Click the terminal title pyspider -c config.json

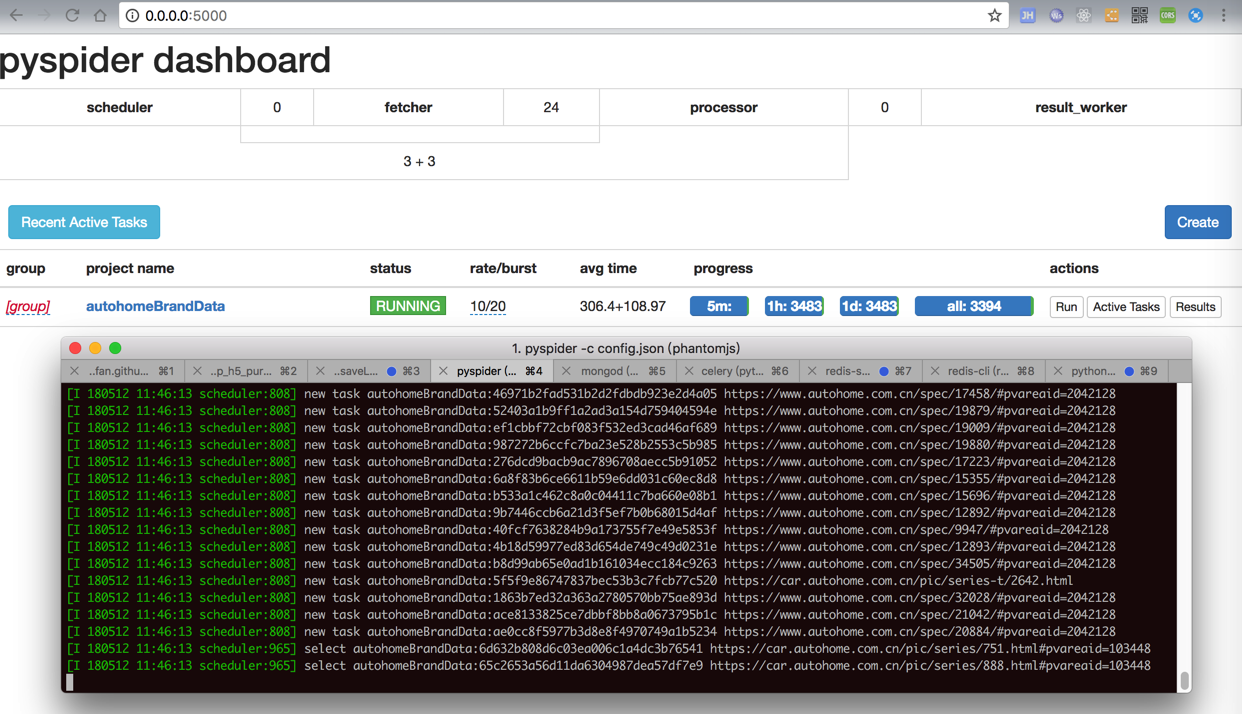click(626, 348)
